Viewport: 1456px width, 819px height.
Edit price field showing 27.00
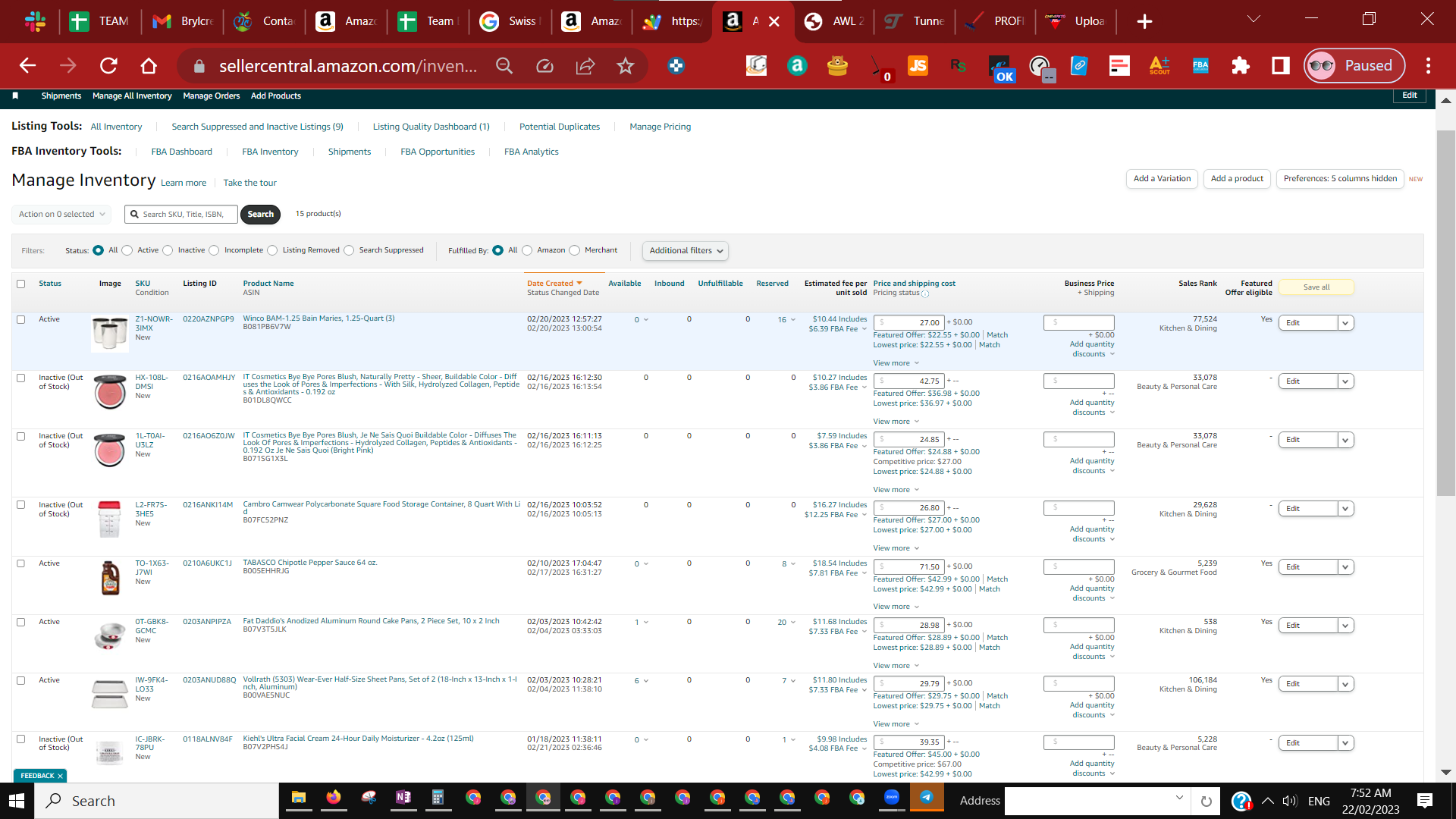click(x=908, y=323)
